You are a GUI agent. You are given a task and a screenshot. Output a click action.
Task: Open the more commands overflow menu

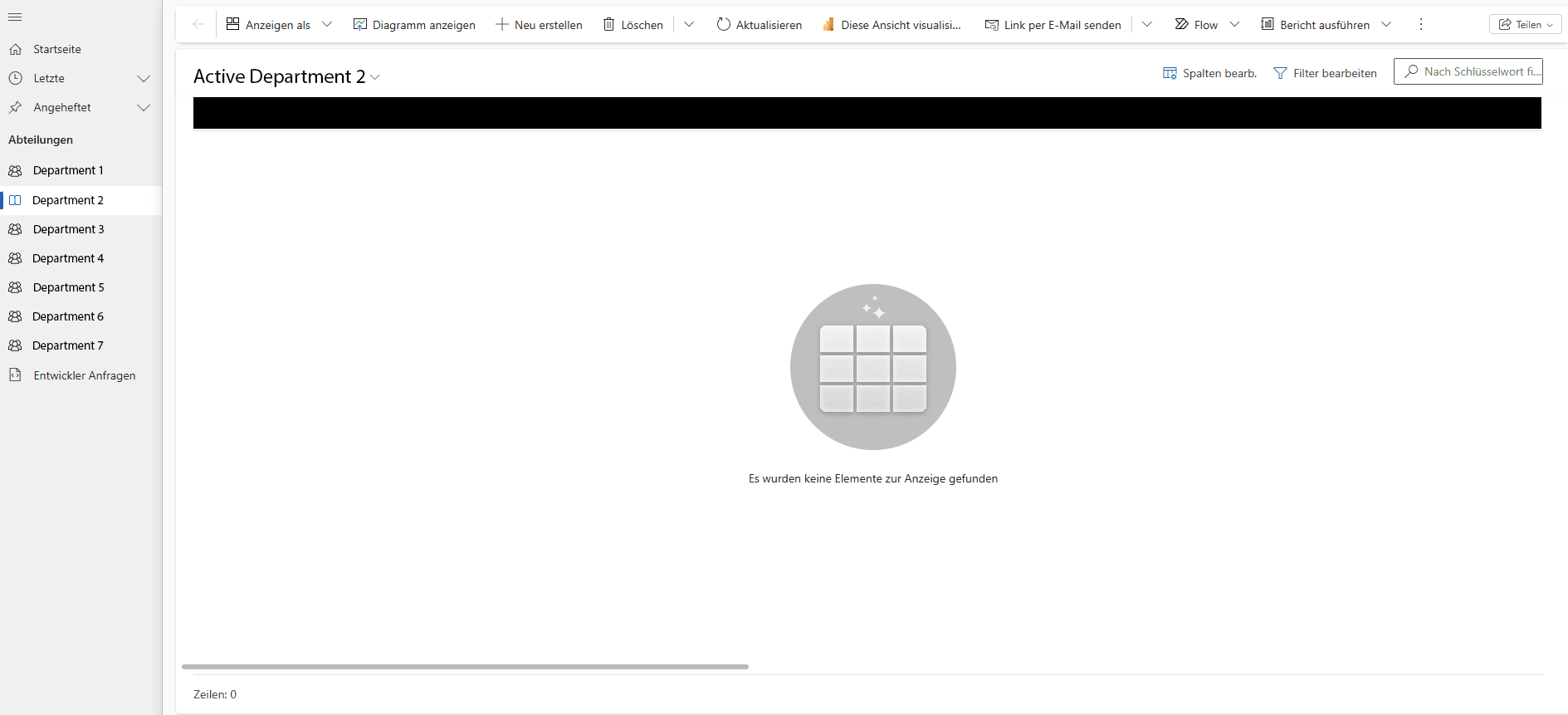(x=1420, y=25)
